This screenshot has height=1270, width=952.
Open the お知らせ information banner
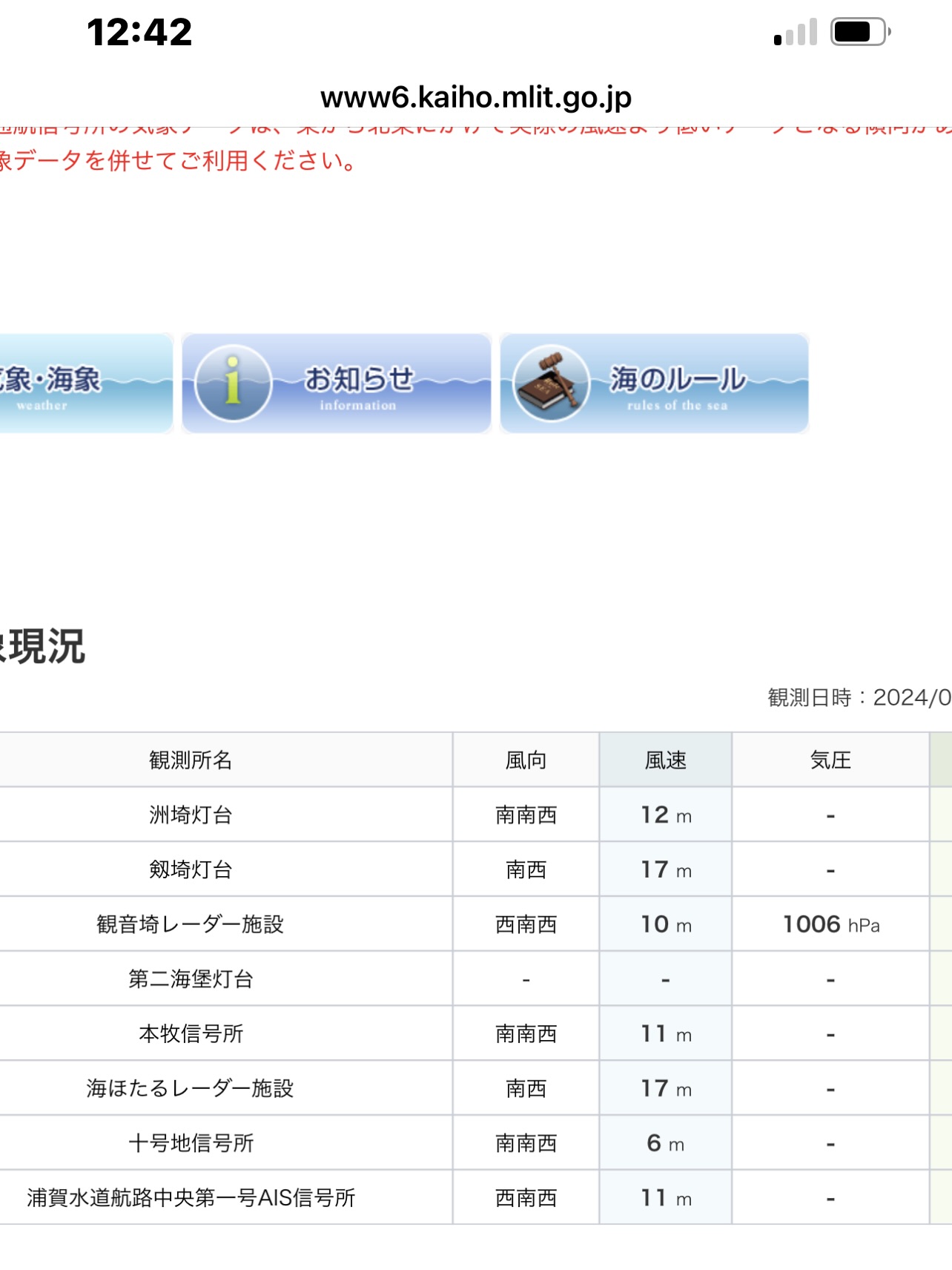click(337, 383)
